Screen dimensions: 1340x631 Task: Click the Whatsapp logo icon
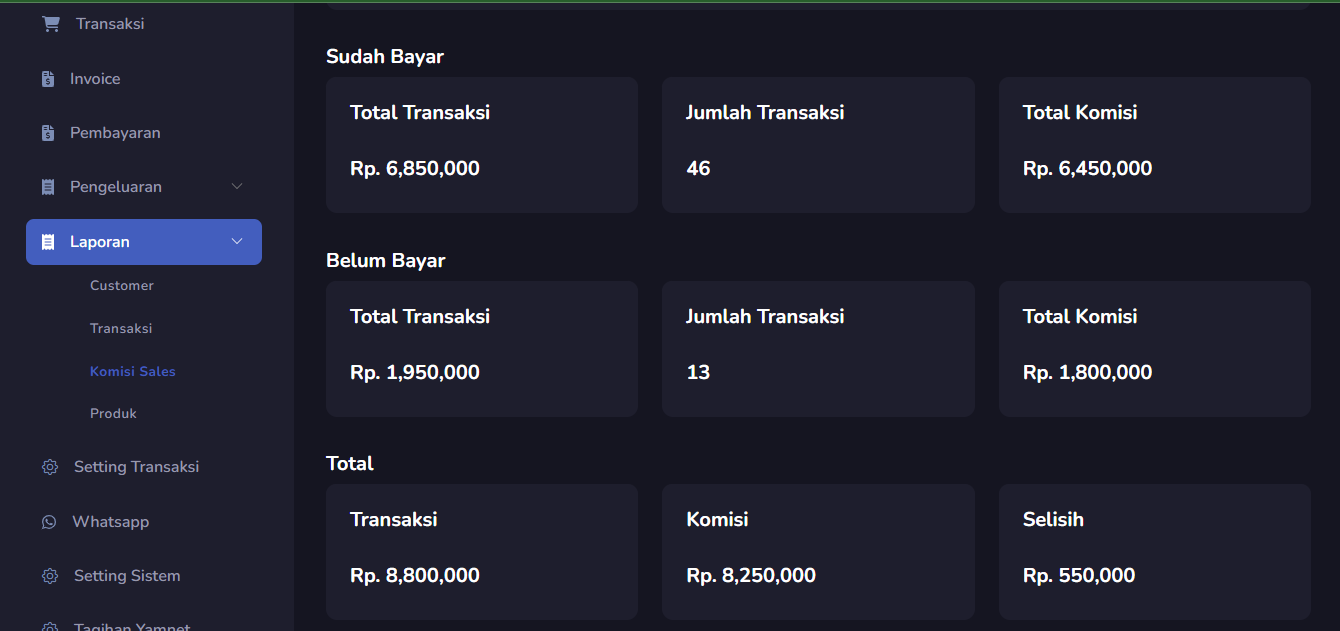pyautogui.click(x=49, y=522)
